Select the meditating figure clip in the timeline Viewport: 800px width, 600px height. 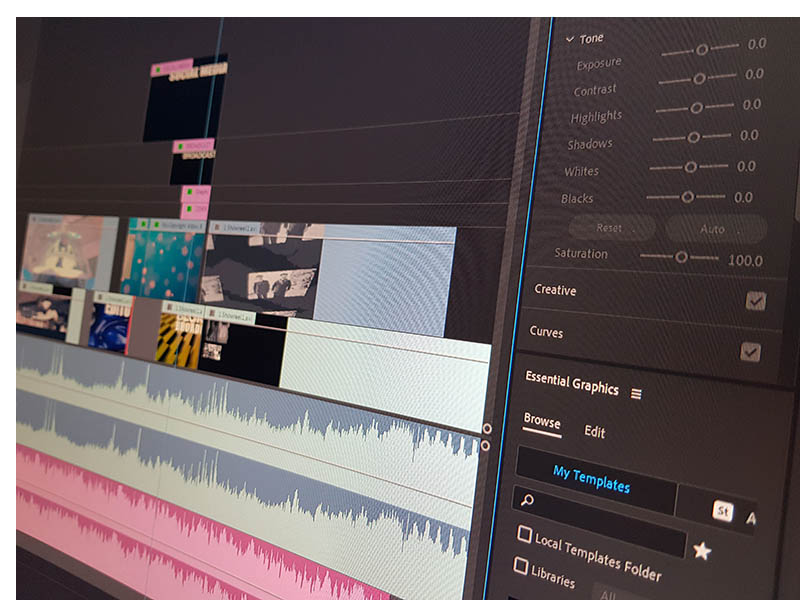[69, 253]
